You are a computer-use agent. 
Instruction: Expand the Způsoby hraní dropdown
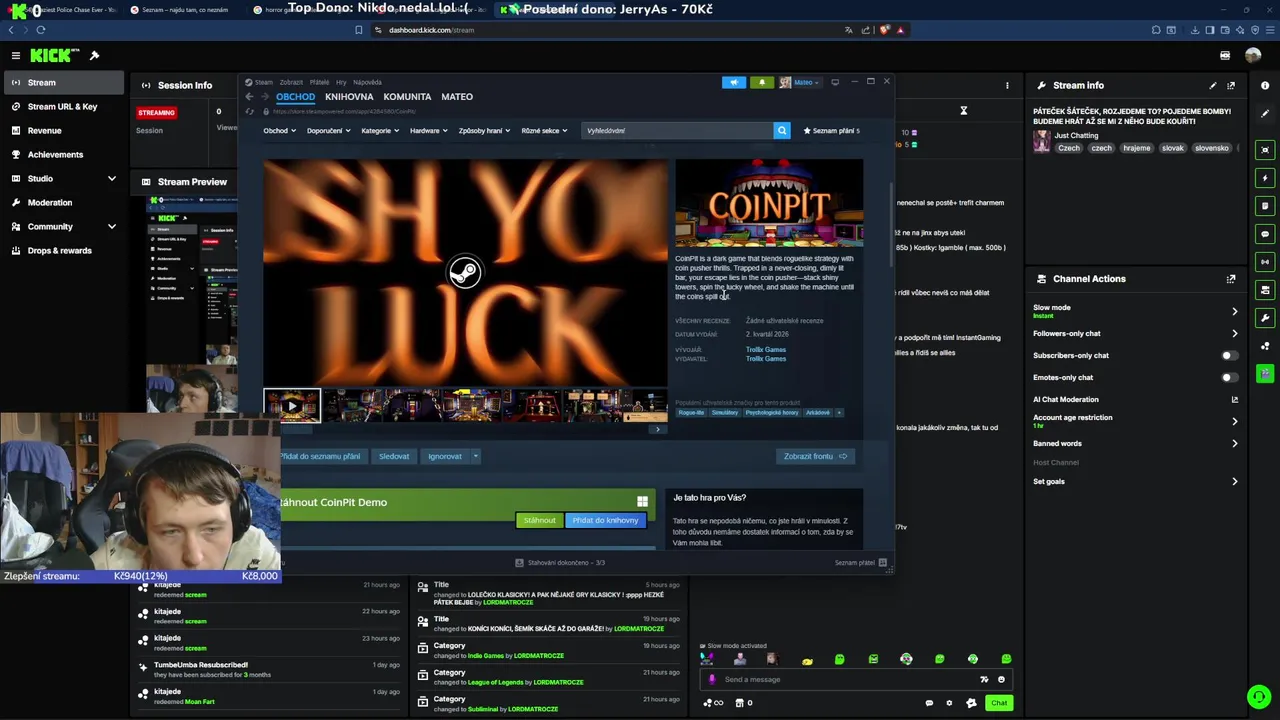[484, 131]
